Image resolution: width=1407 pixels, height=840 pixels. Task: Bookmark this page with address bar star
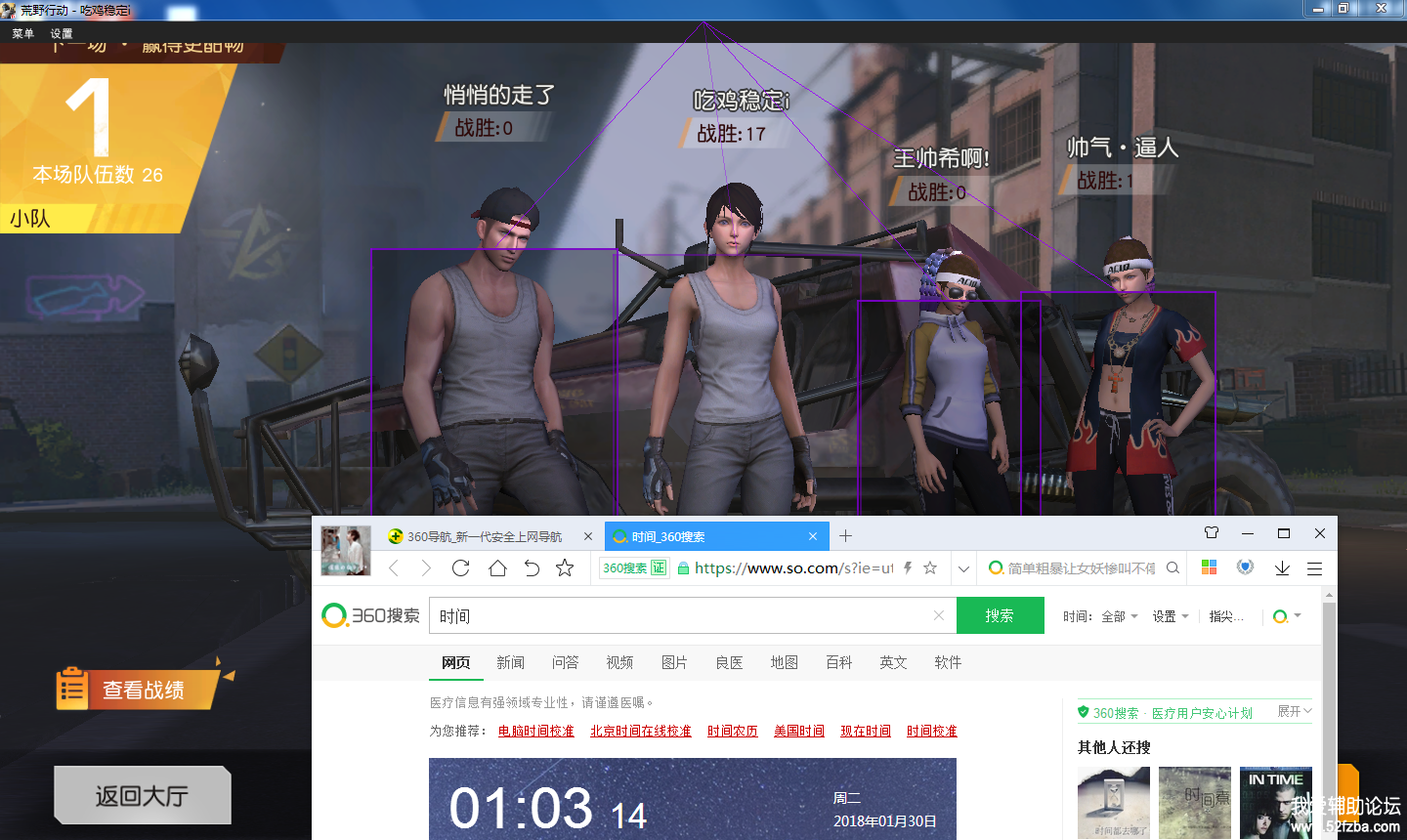930,567
